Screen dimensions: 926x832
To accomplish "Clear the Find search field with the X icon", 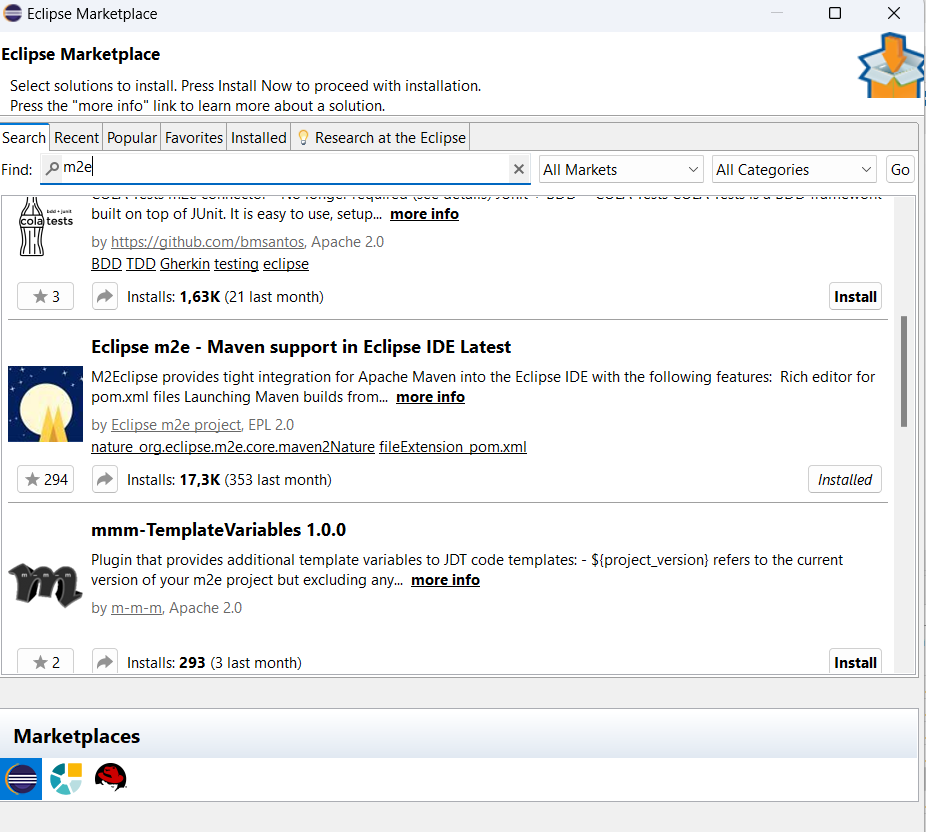I will (x=519, y=169).
